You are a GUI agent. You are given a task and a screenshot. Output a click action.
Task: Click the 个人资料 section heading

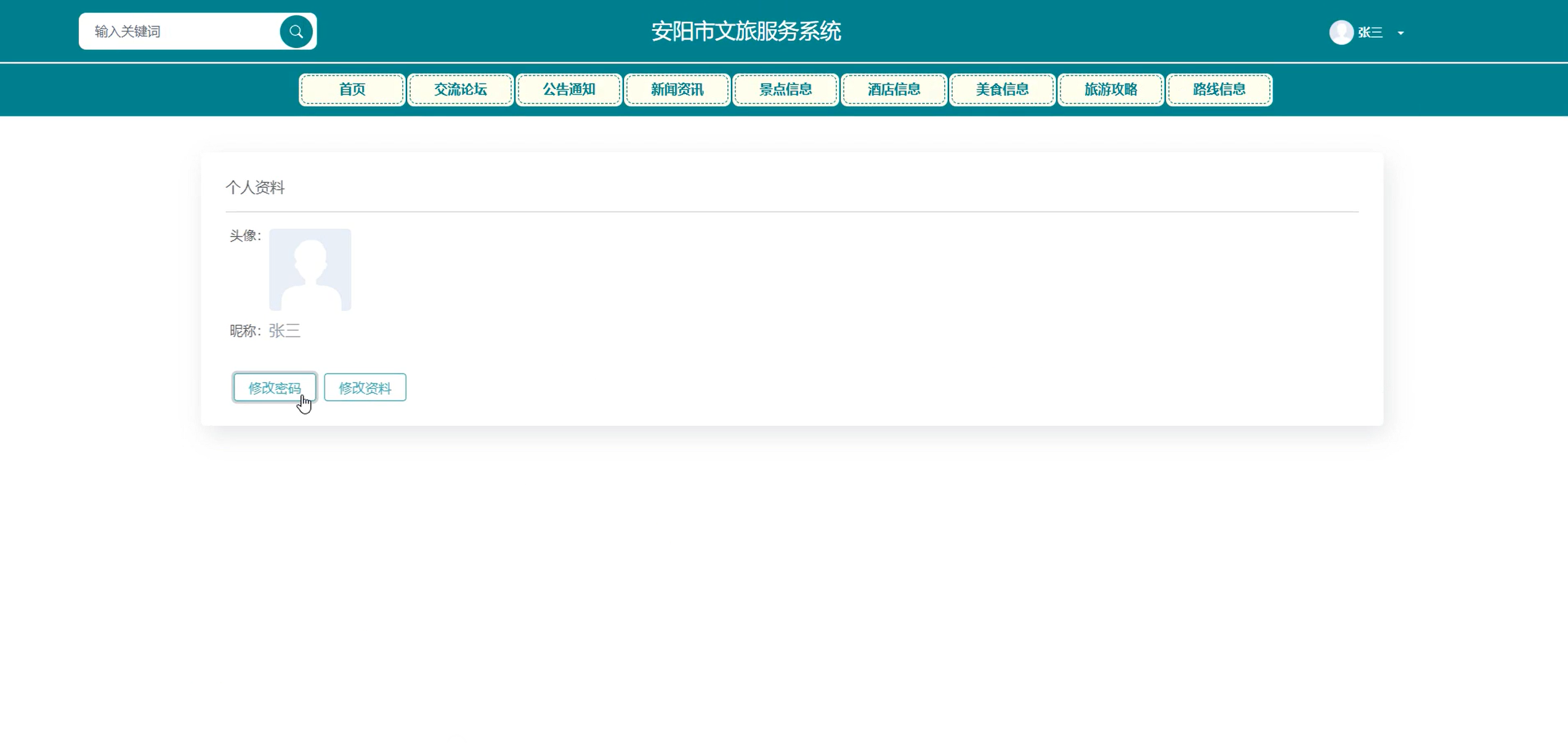pos(255,187)
